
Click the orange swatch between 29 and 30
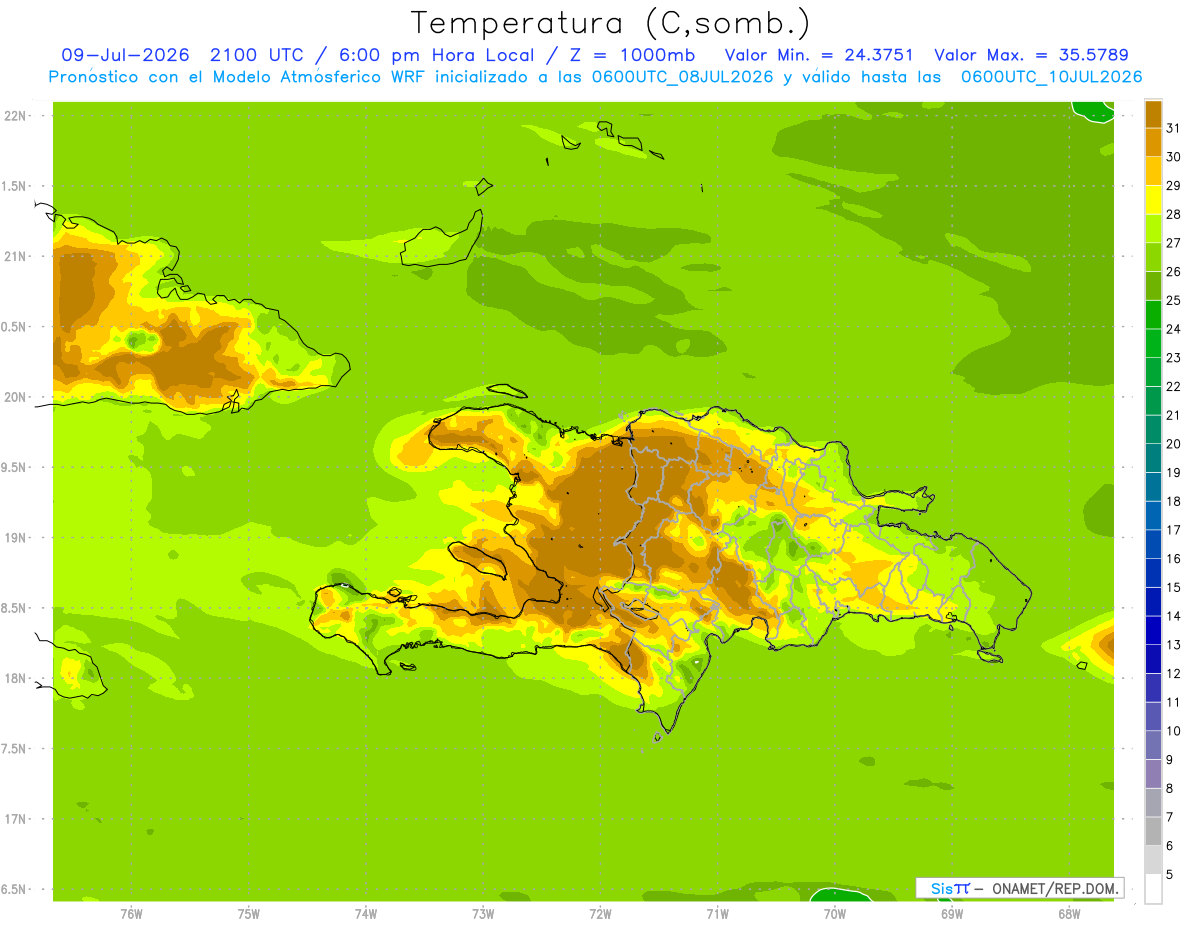pos(1153,171)
